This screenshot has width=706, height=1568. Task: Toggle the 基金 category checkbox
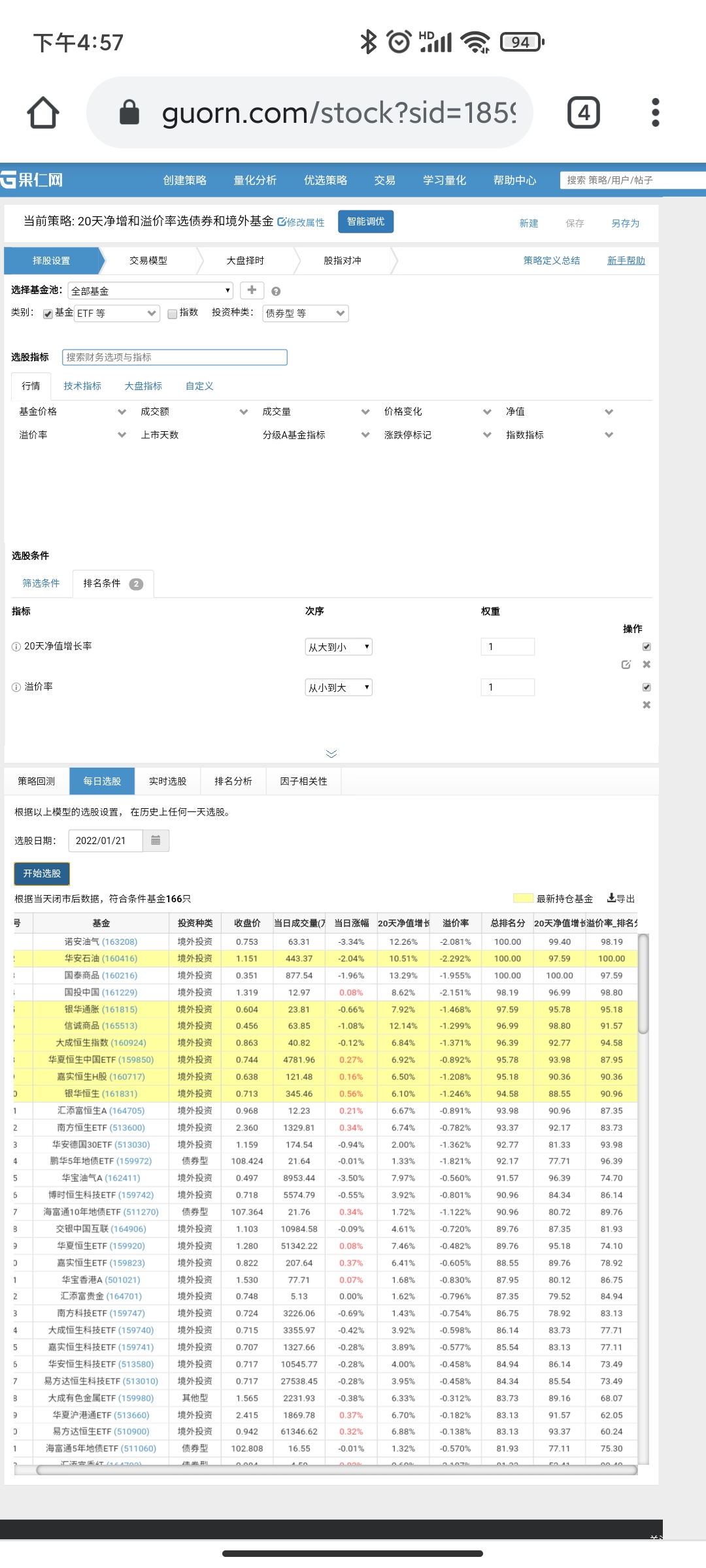click(48, 314)
